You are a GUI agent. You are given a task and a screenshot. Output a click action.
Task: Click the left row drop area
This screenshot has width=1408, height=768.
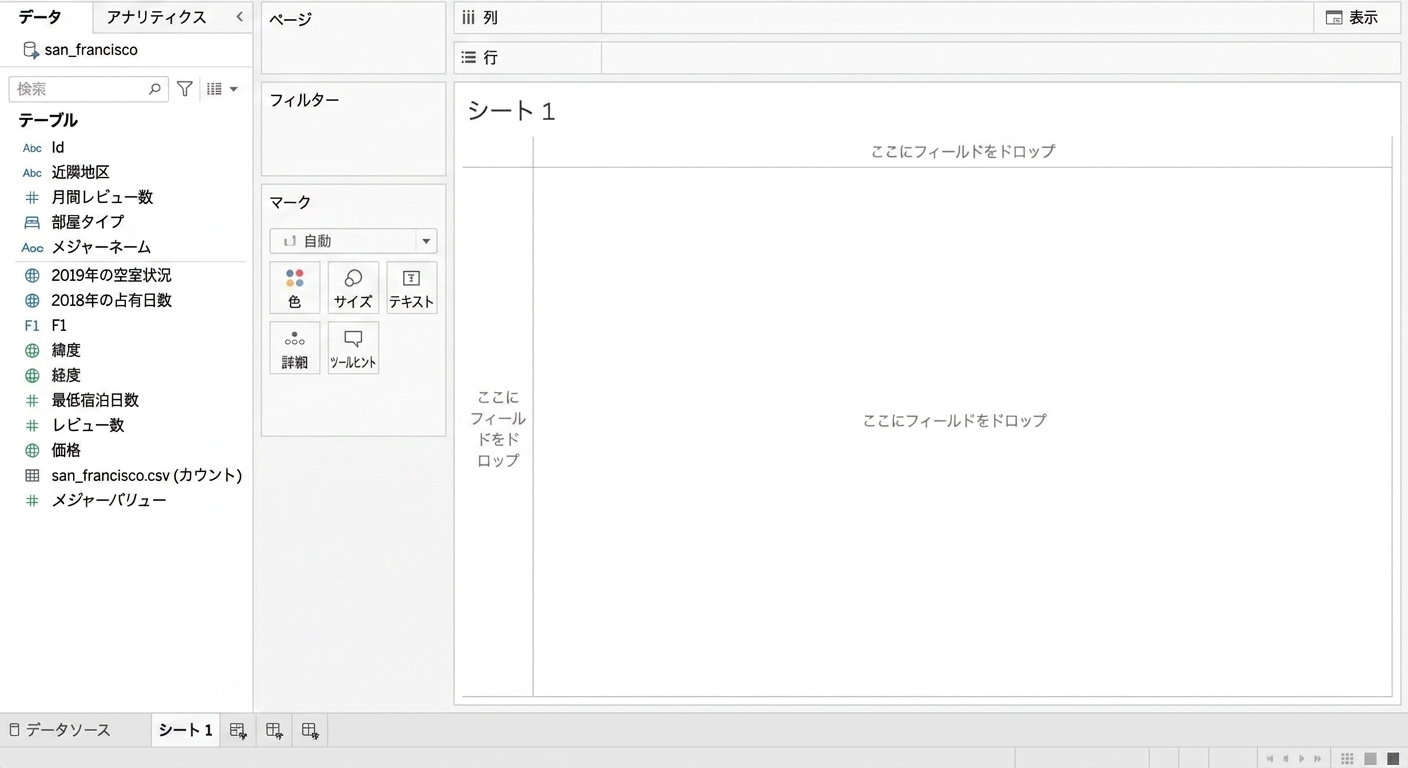tap(498, 429)
